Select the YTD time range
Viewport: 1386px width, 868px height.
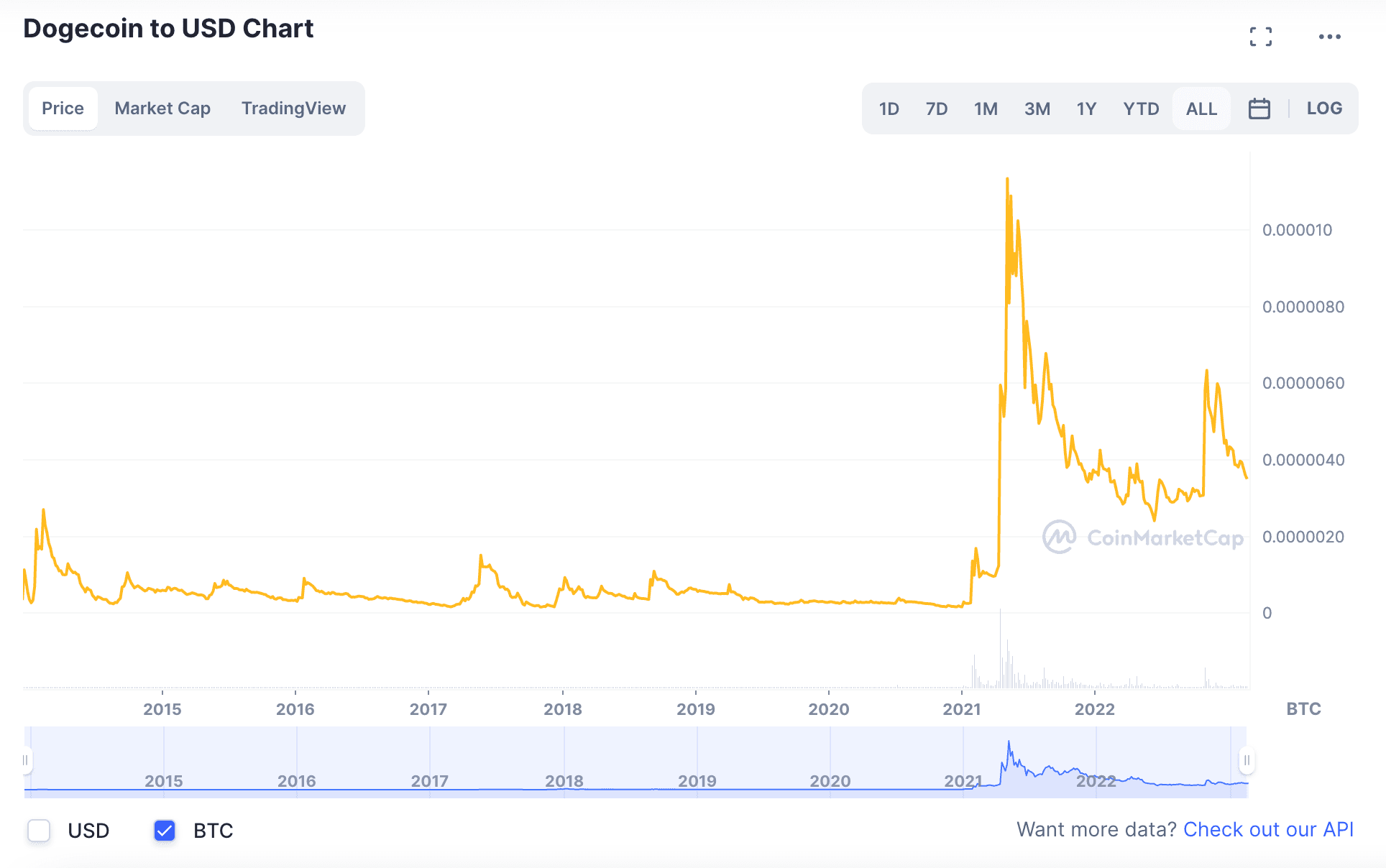click(x=1141, y=108)
